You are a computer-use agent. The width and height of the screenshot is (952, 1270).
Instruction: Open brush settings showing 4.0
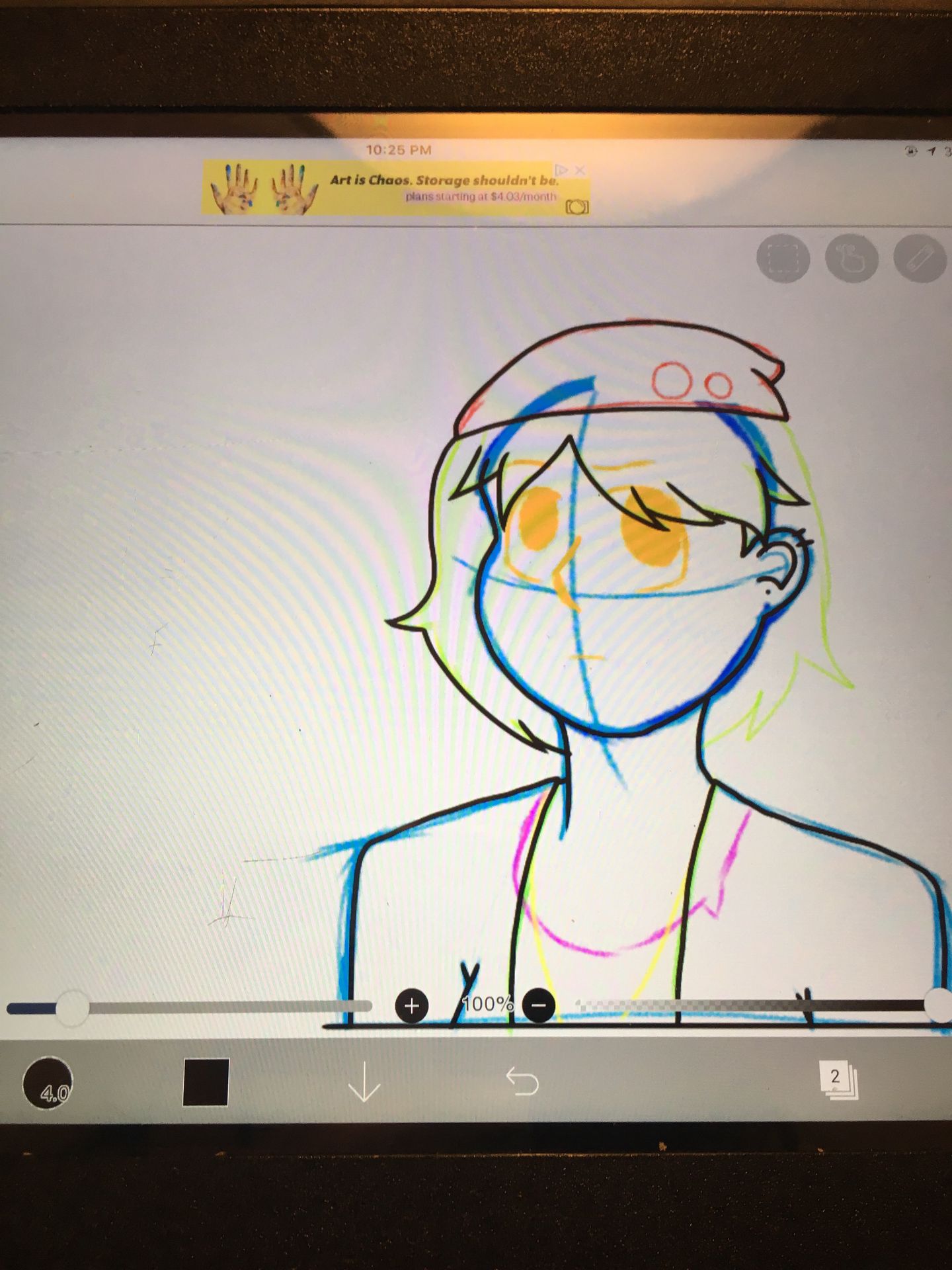coord(48,1083)
